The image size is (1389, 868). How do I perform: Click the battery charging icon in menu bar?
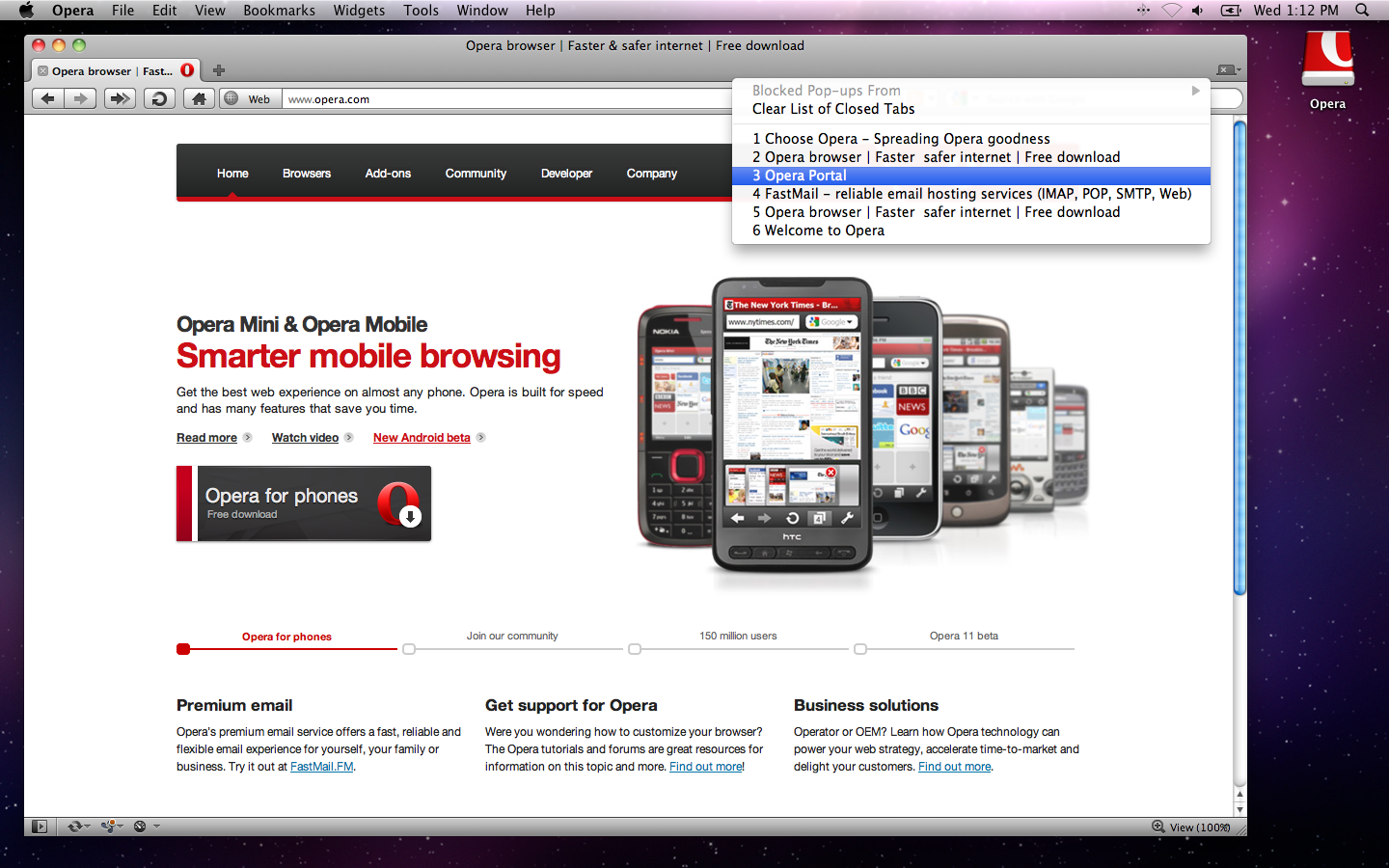pyautogui.click(x=1231, y=10)
